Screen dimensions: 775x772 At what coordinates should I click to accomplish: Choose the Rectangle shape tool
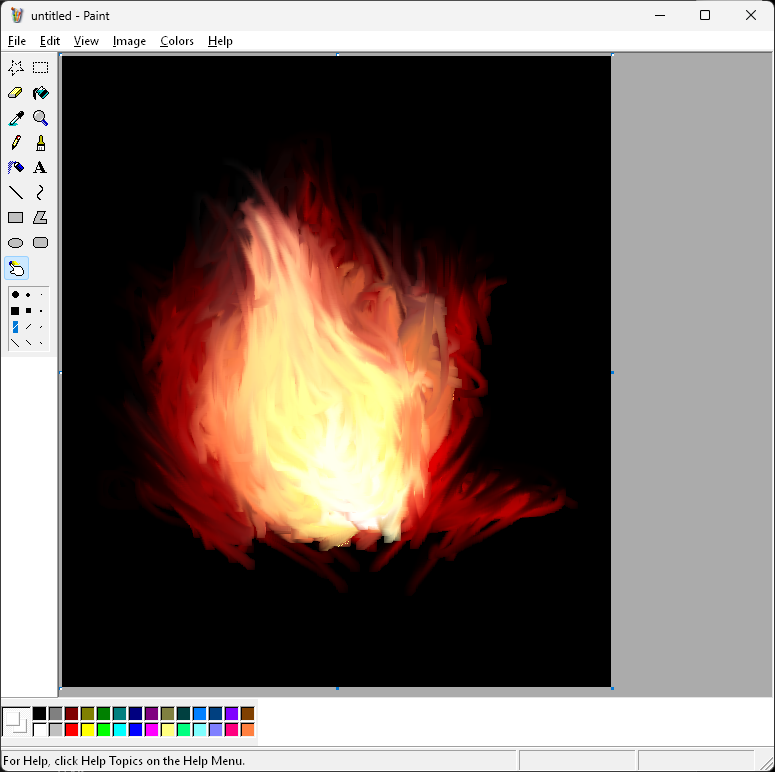[16, 217]
